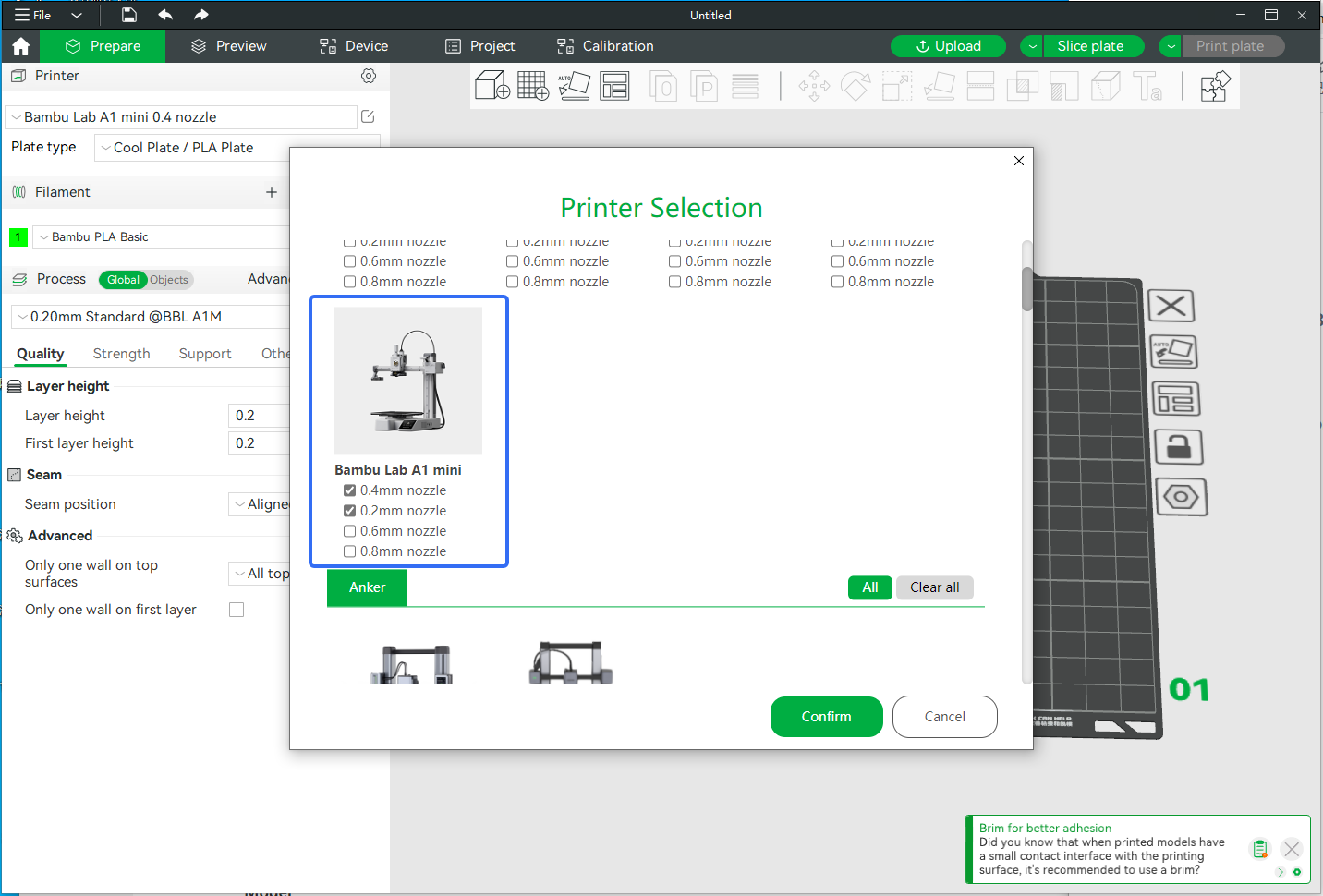1323x896 pixels.
Task: Open the File menu
Action: [32, 15]
